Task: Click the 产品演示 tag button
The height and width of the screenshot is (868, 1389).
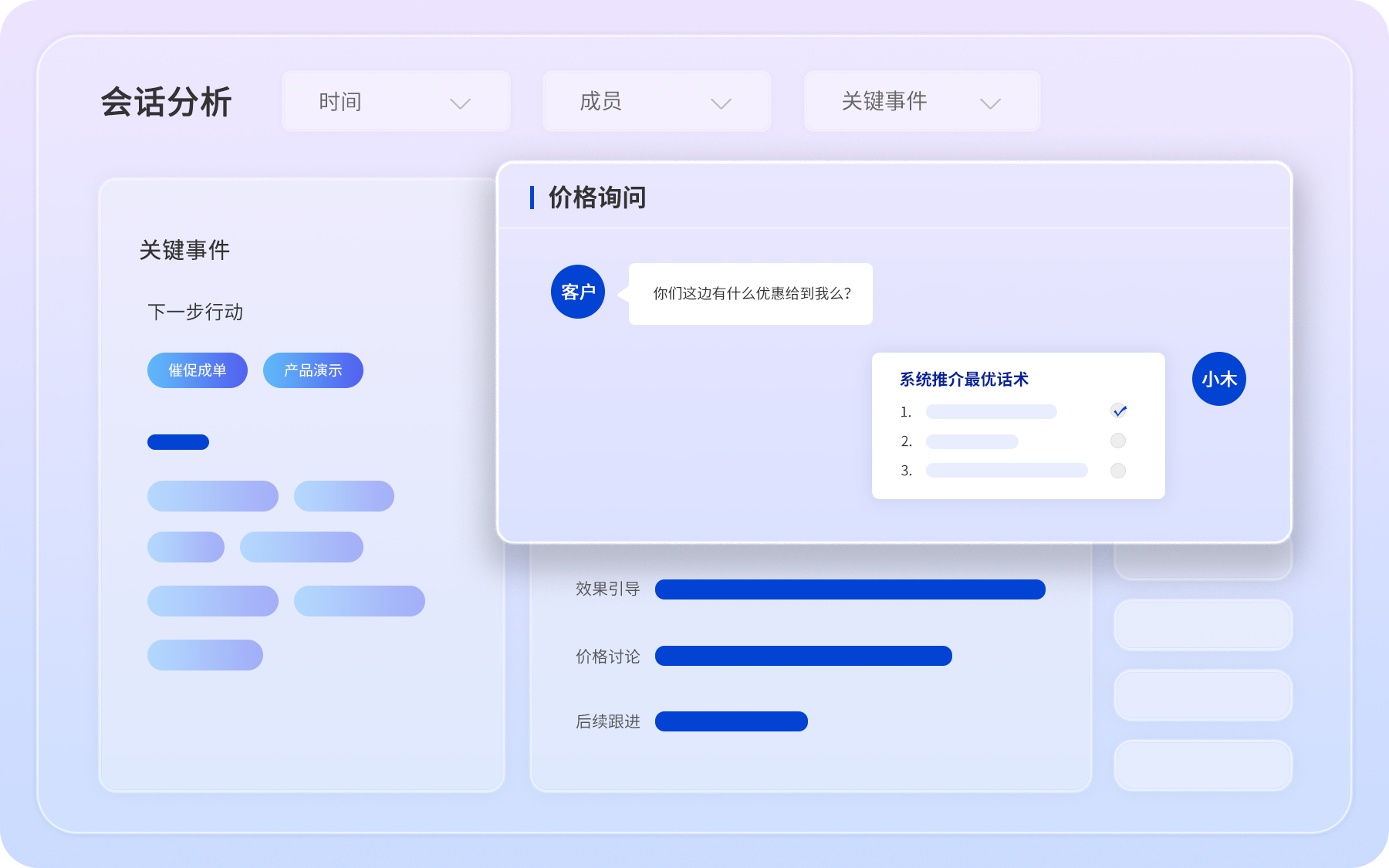Action: pyautogui.click(x=313, y=370)
